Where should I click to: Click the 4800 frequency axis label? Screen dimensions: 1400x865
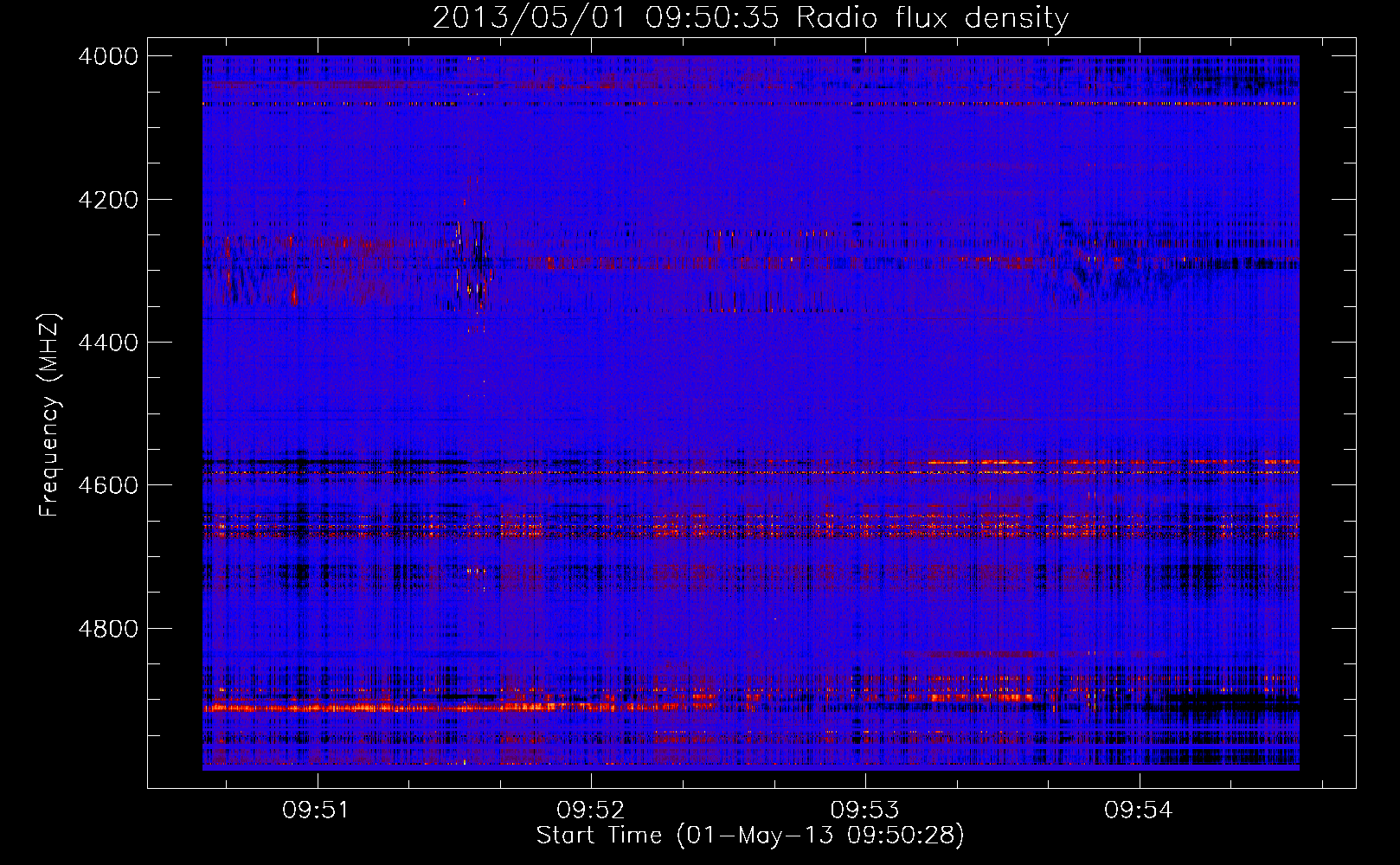pos(108,628)
